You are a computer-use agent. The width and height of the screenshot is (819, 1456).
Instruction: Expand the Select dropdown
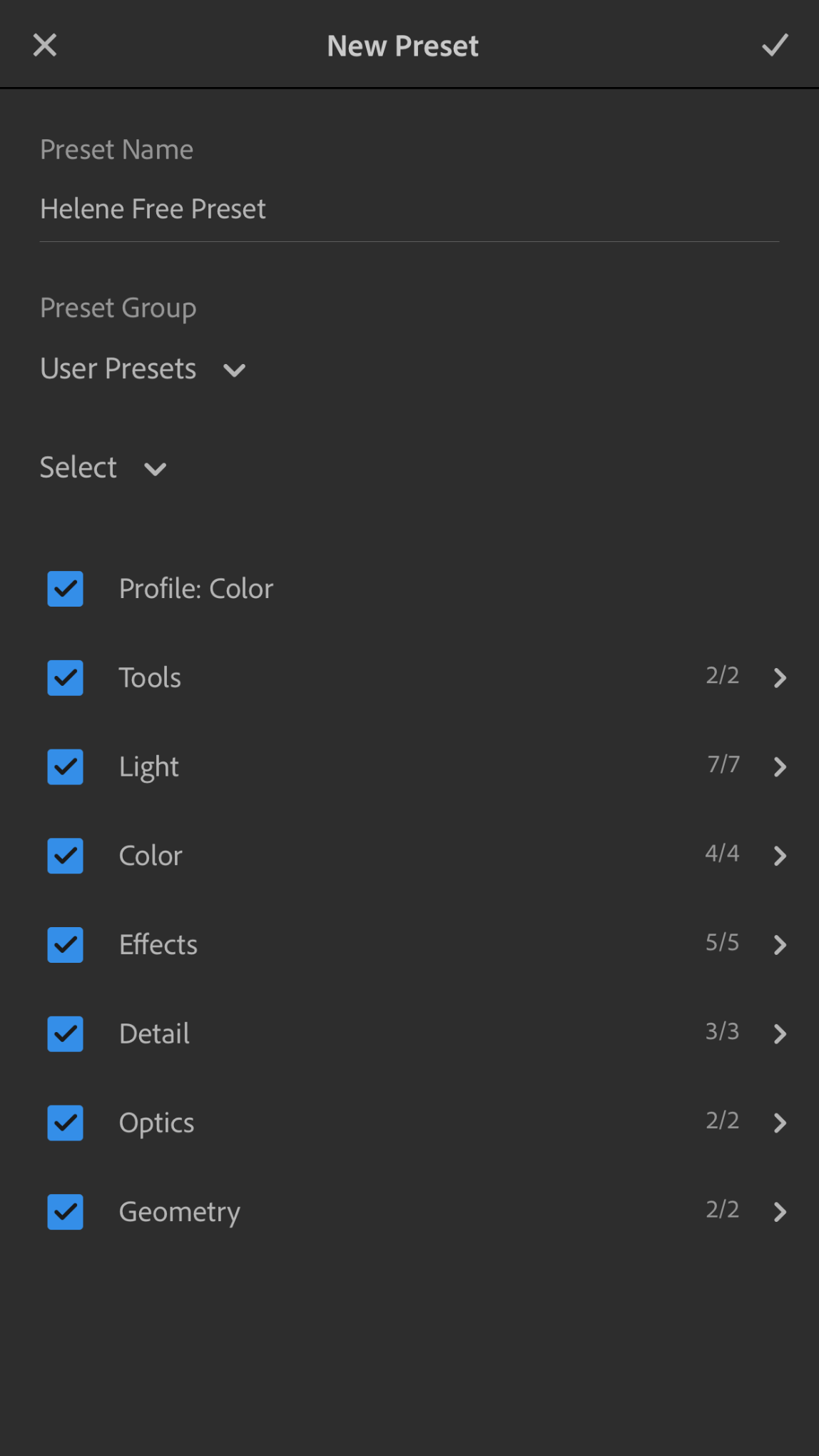coord(103,468)
